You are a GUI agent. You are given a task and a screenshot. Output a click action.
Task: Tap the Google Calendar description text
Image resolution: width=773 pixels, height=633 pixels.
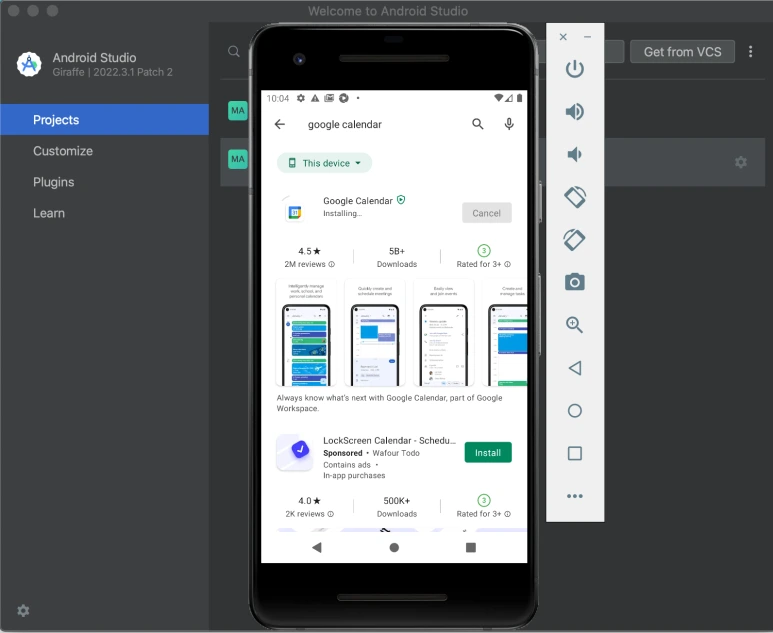[389, 403]
